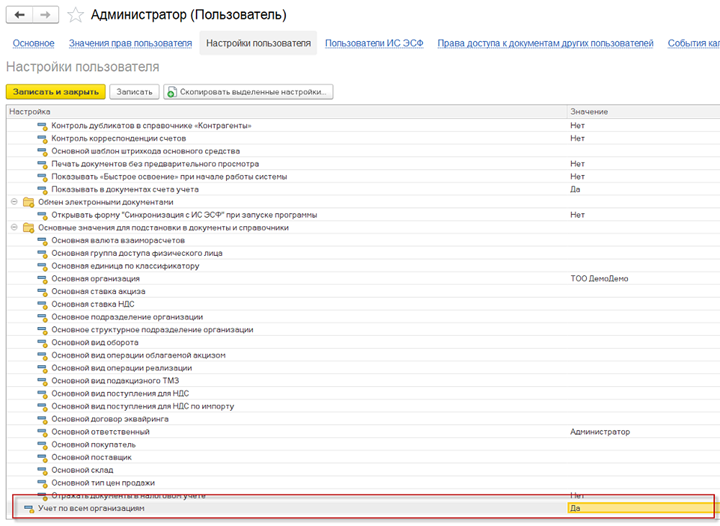Open the Основное tab
The width and height of the screenshot is (720, 526).
(34, 43)
